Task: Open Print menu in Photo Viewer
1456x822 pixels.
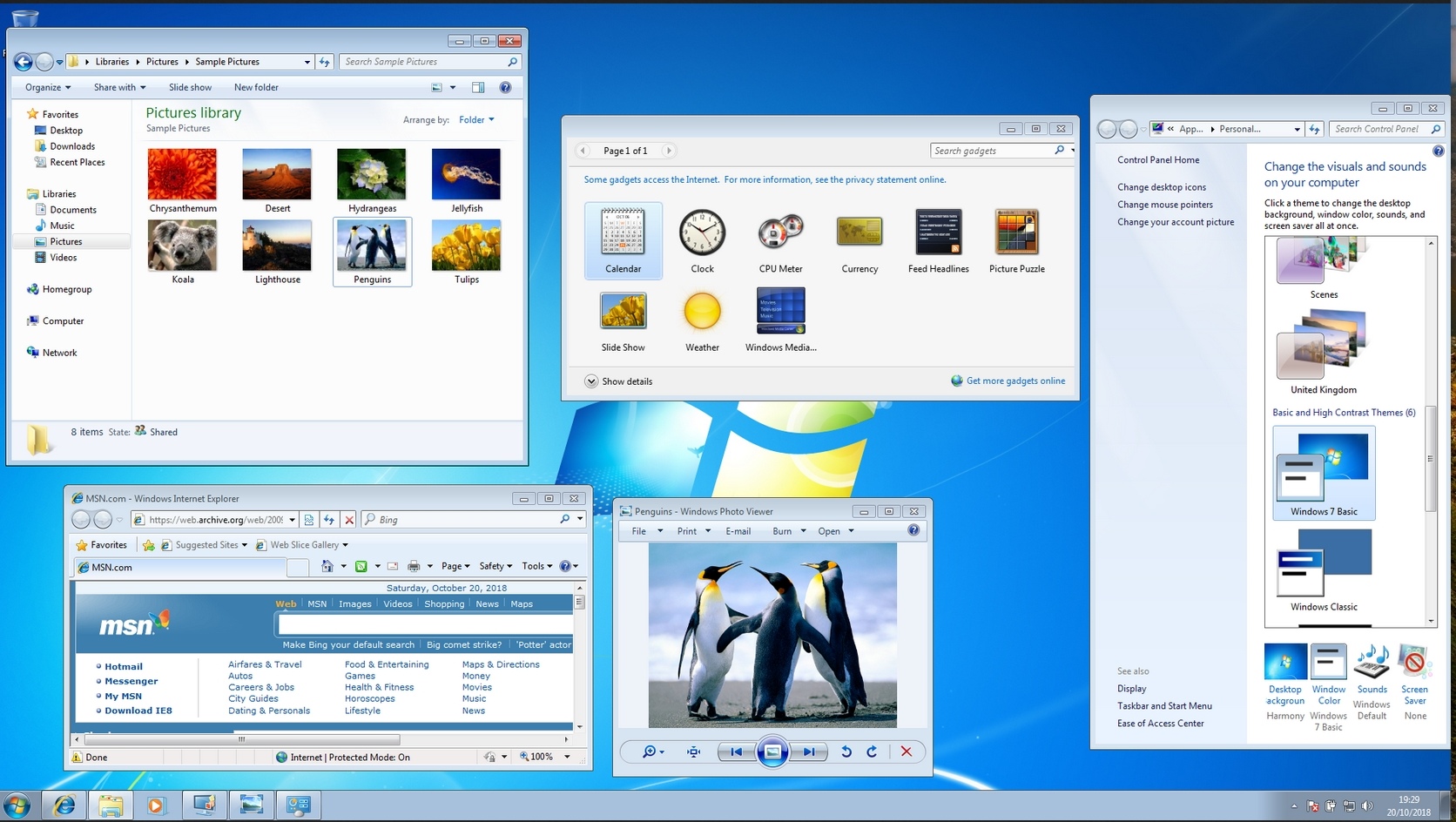Action: click(694, 531)
